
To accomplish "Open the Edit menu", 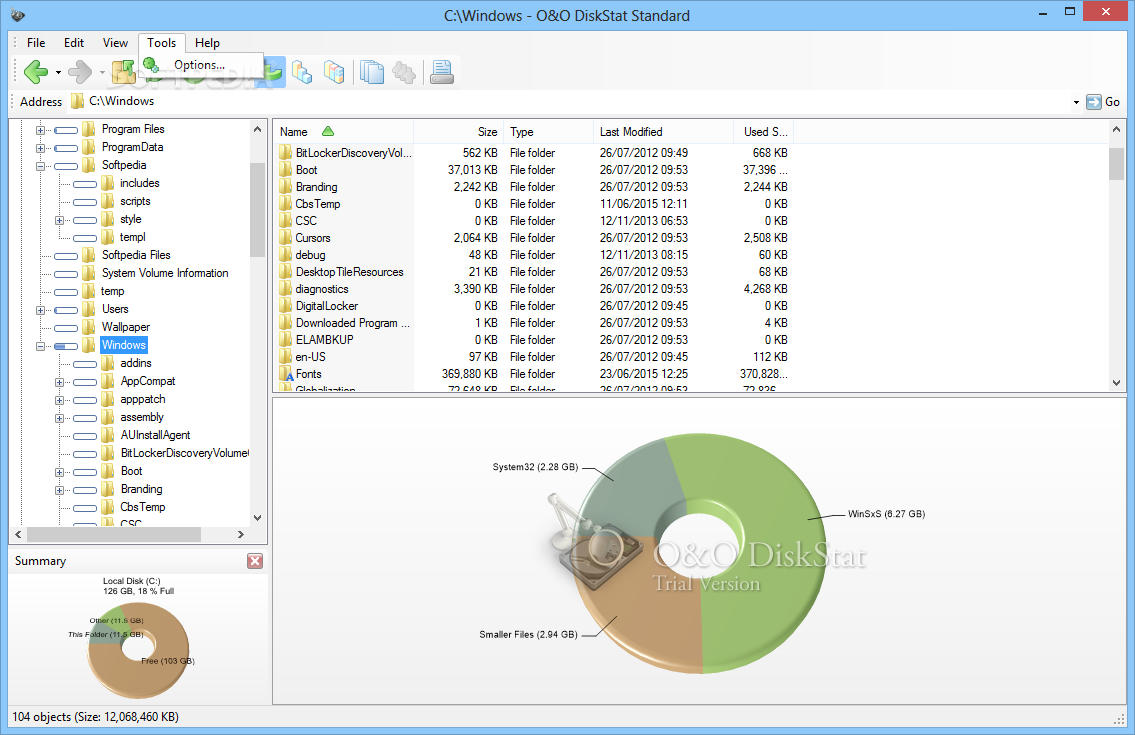I will [x=74, y=43].
